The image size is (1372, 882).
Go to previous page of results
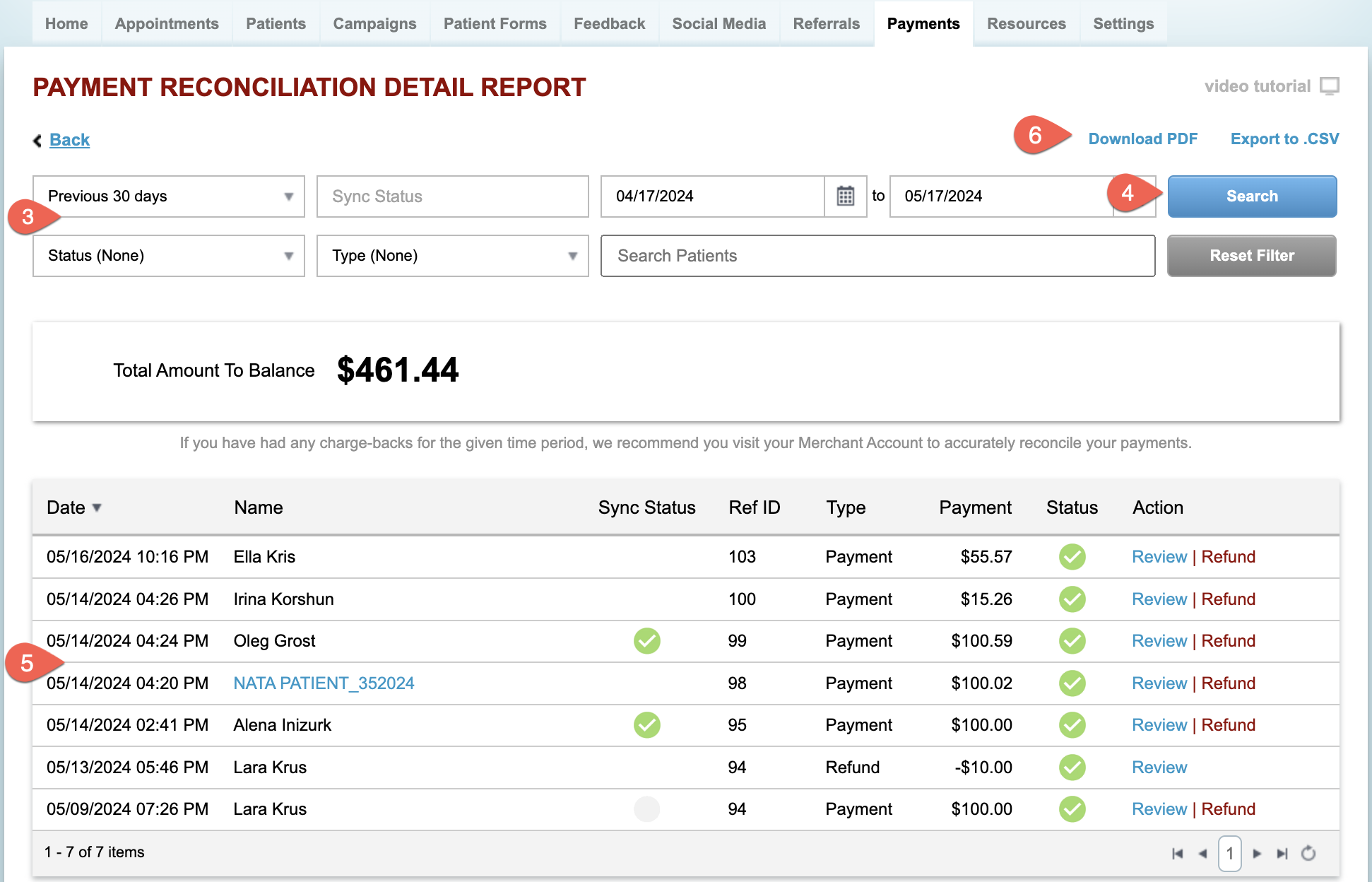[x=1202, y=854]
